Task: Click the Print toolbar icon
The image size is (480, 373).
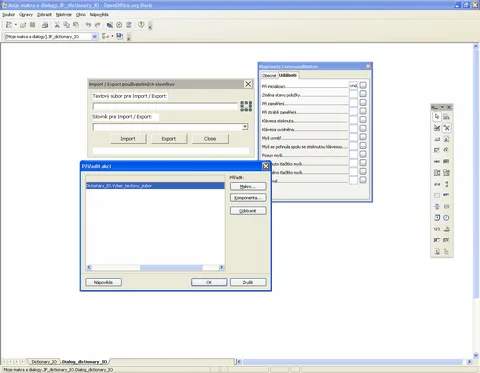Action: (x=45, y=25)
